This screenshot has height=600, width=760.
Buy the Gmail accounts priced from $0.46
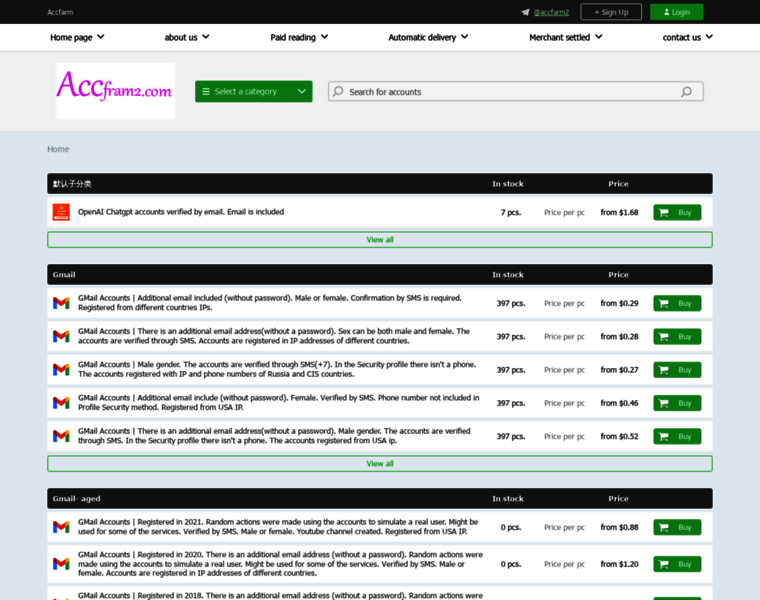pyautogui.click(x=677, y=403)
